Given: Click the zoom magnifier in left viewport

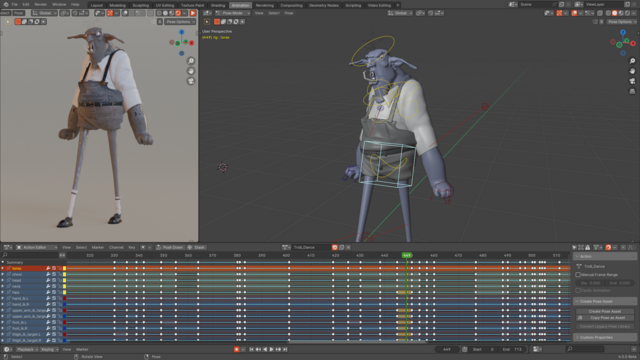Looking at the screenshot, I should tap(191, 61).
